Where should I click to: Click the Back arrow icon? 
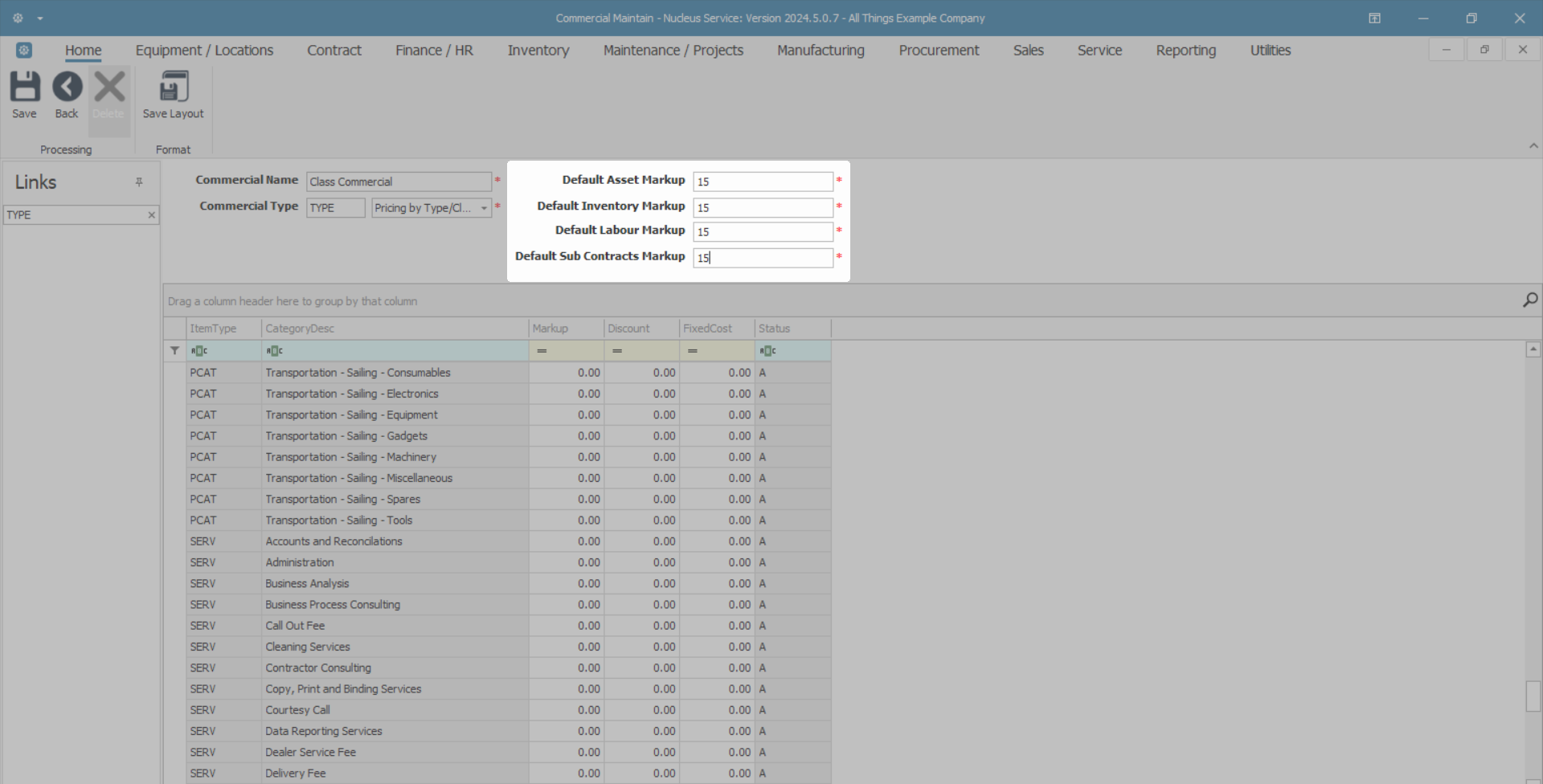[x=67, y=88]
